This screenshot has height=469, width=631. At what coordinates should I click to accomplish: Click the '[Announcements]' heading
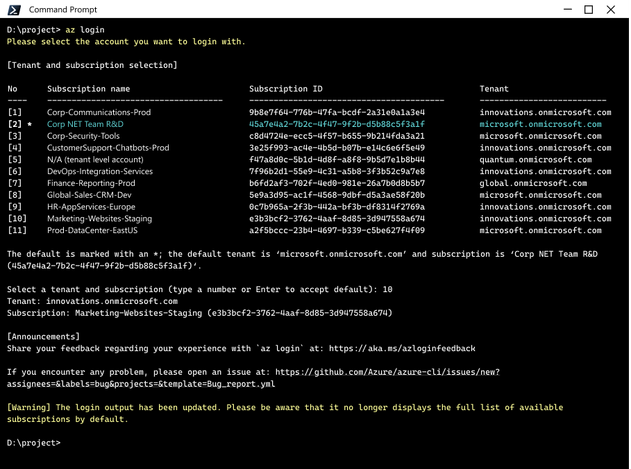point(43,337)
